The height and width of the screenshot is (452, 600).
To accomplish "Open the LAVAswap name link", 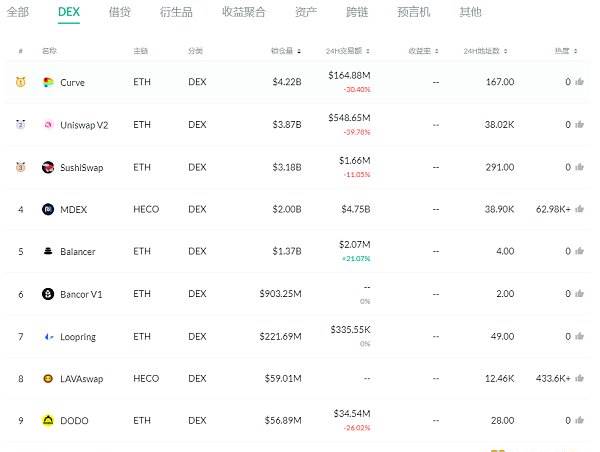I will [82, 379].
